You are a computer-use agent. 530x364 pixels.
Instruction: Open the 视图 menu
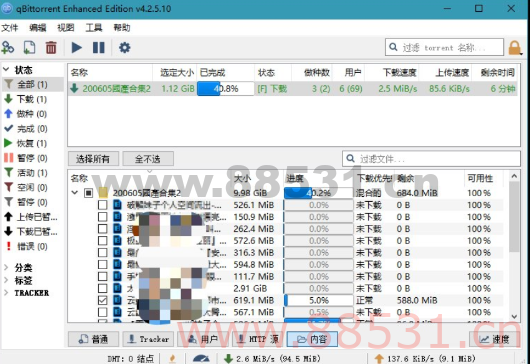pyautogui.click(x=66, y=28)
